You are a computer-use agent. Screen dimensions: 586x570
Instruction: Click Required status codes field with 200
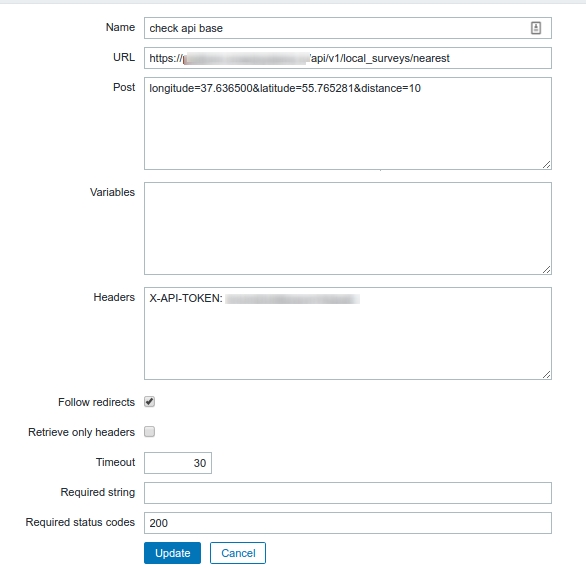point(348,523)
